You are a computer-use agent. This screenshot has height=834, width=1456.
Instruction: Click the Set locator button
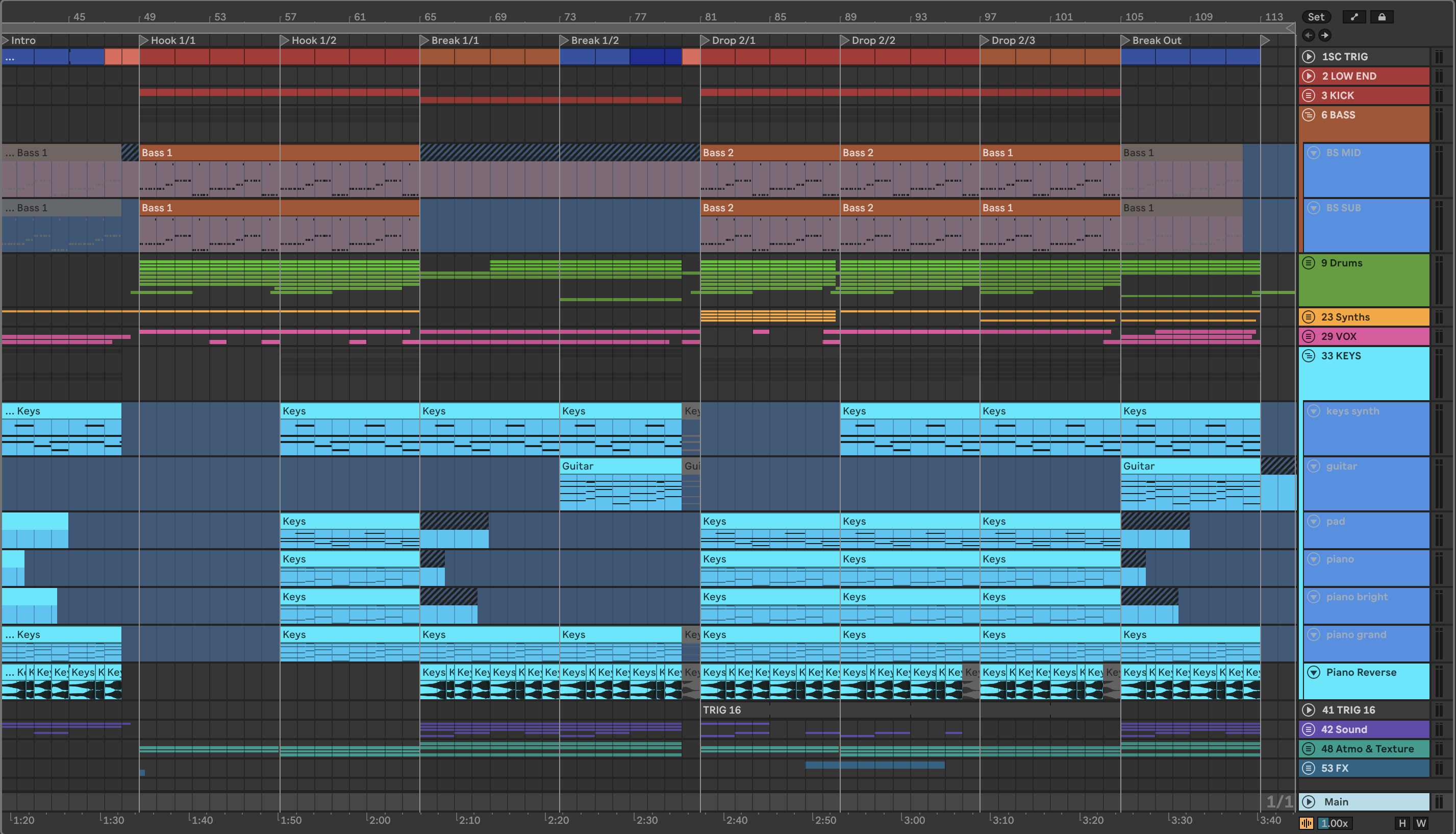pyautogui.click(x=1316, y=17)
